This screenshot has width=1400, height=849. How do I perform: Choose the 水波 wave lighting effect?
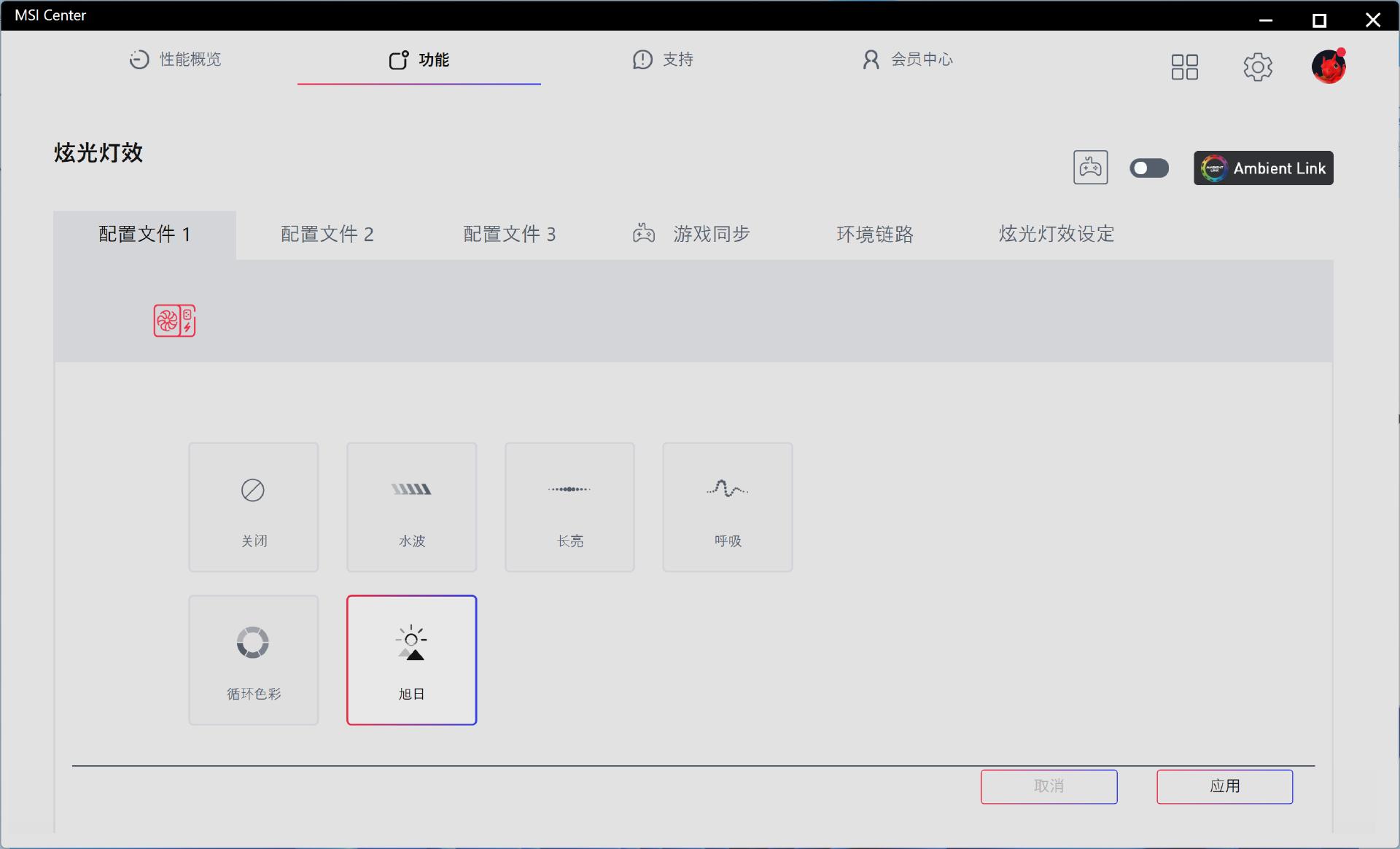click(411, 507)
